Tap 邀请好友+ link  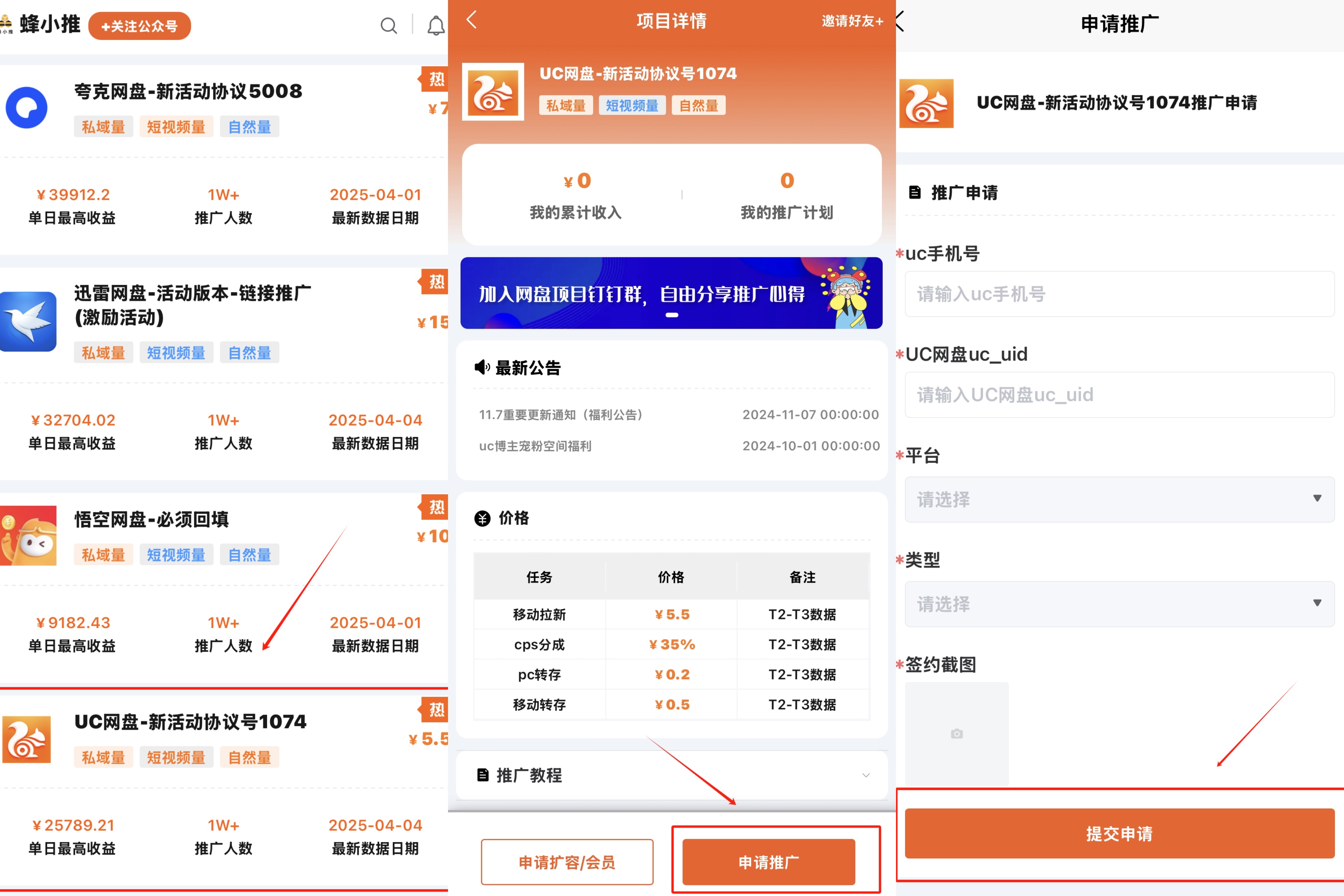(x=853, y=21)
